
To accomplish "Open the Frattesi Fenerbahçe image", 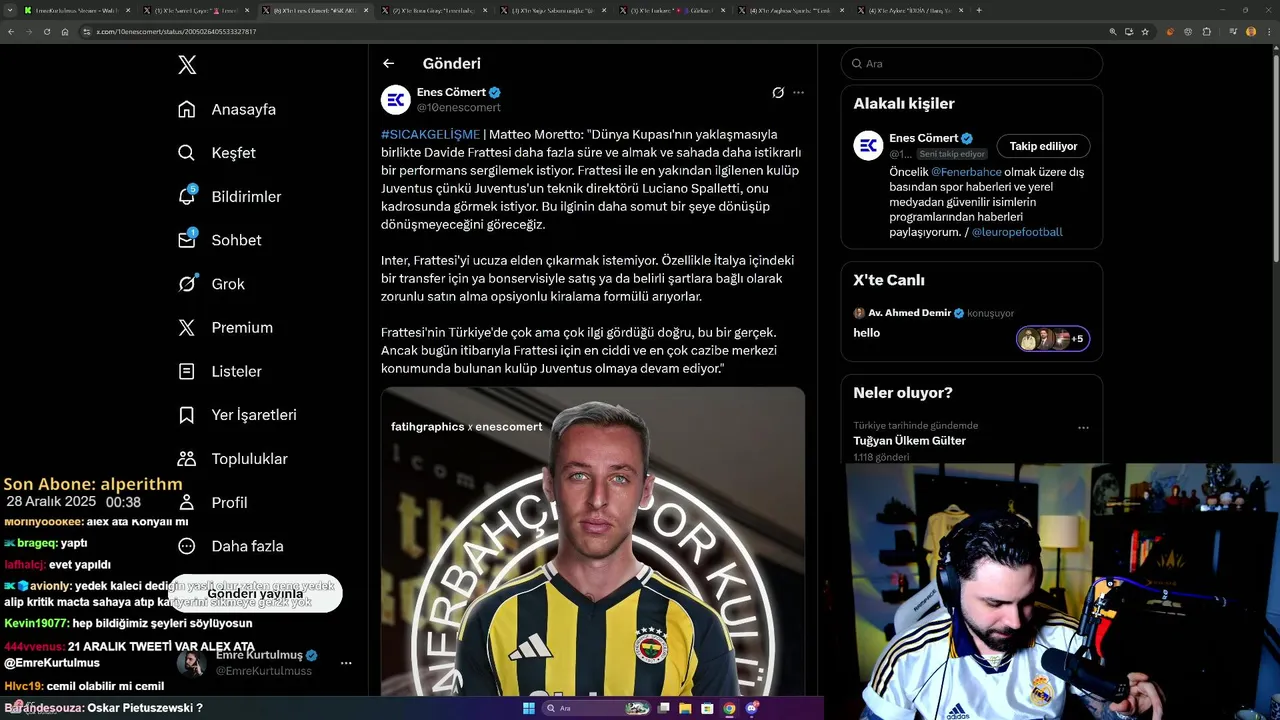I will pyautogui.click(x=593, y=541).
